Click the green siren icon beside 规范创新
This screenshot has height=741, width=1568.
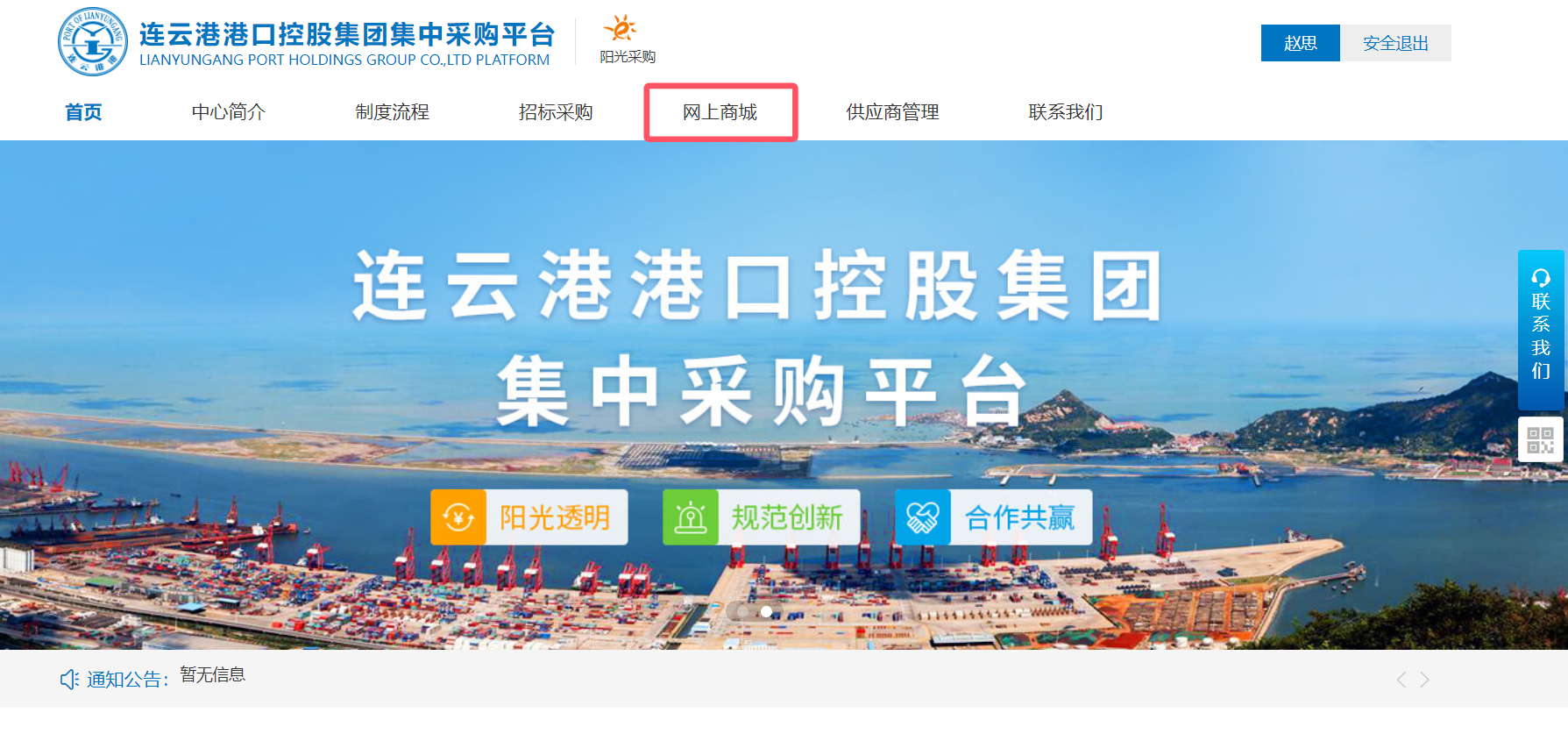click(691, 517)
